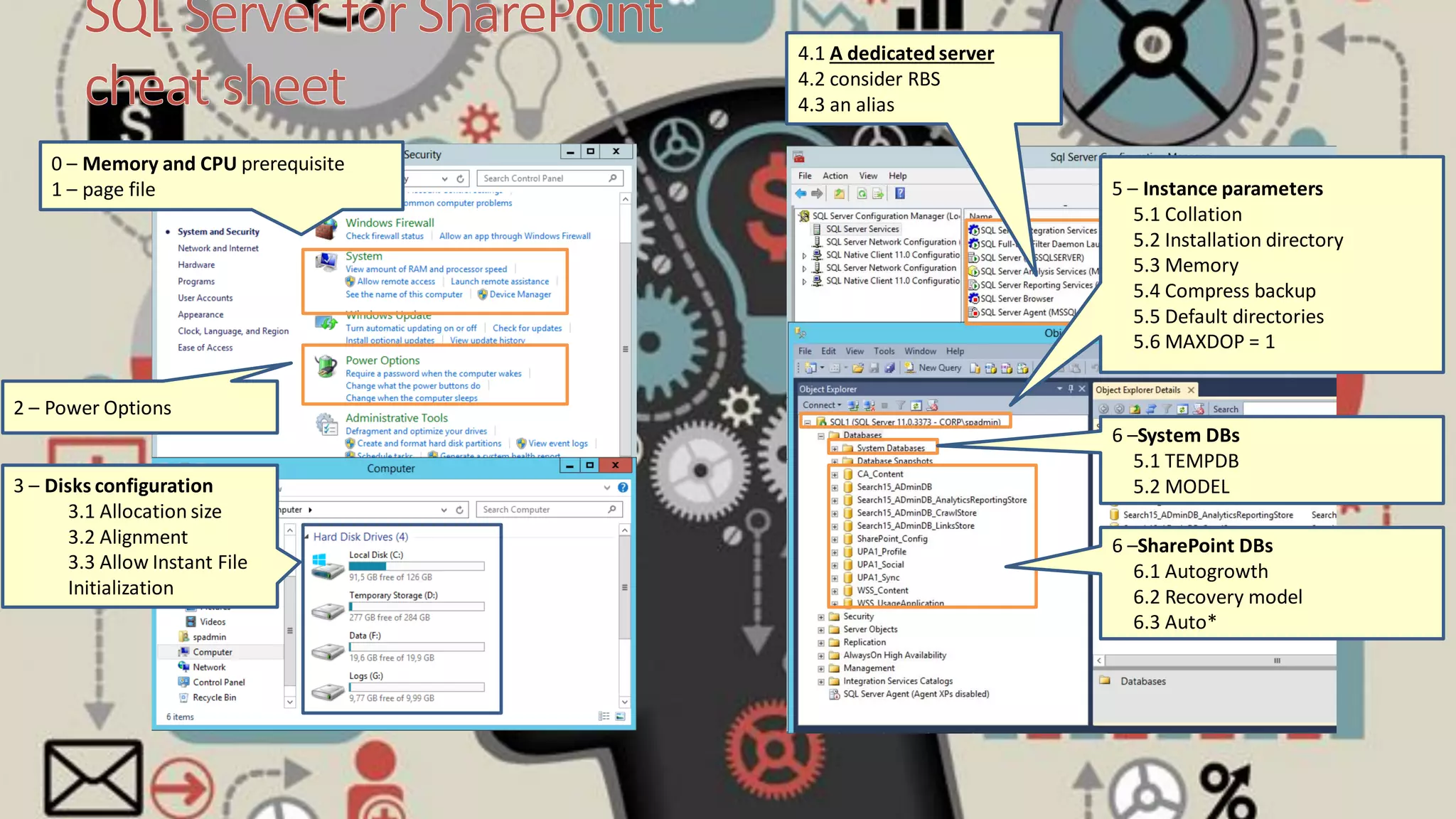
Task: Click Refresh icon in Object Explorer toolbar
Action: pos(916,405)
